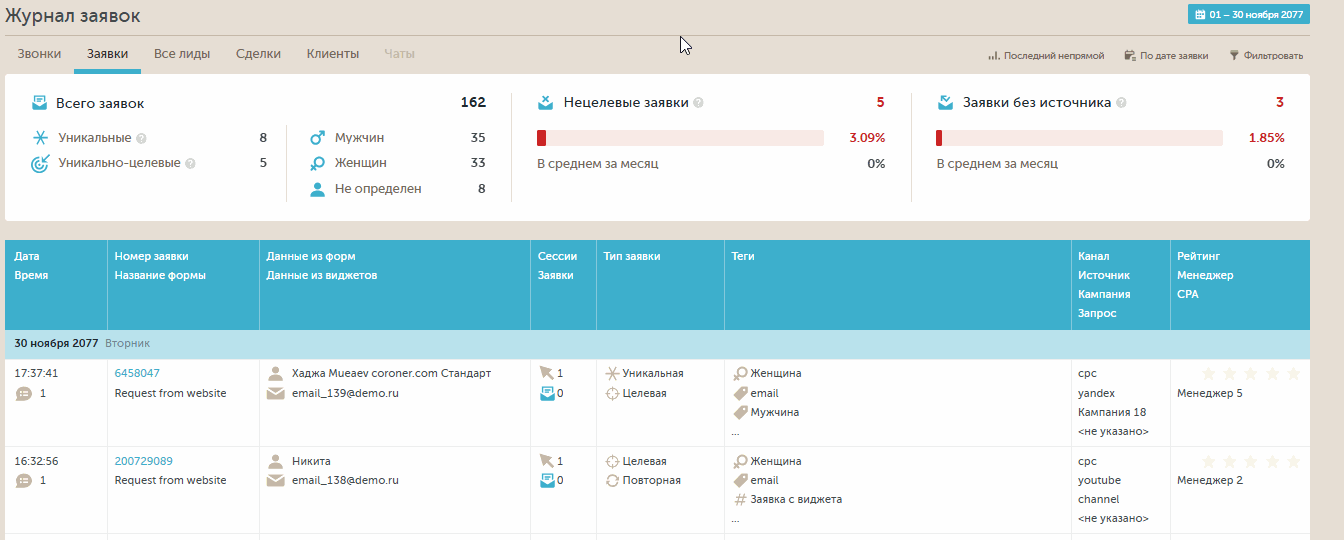The height and width of the screenshot is (540, 1344).
Task: Click the Уникально-целевые target icon
Action: click(x=41, y=163)
